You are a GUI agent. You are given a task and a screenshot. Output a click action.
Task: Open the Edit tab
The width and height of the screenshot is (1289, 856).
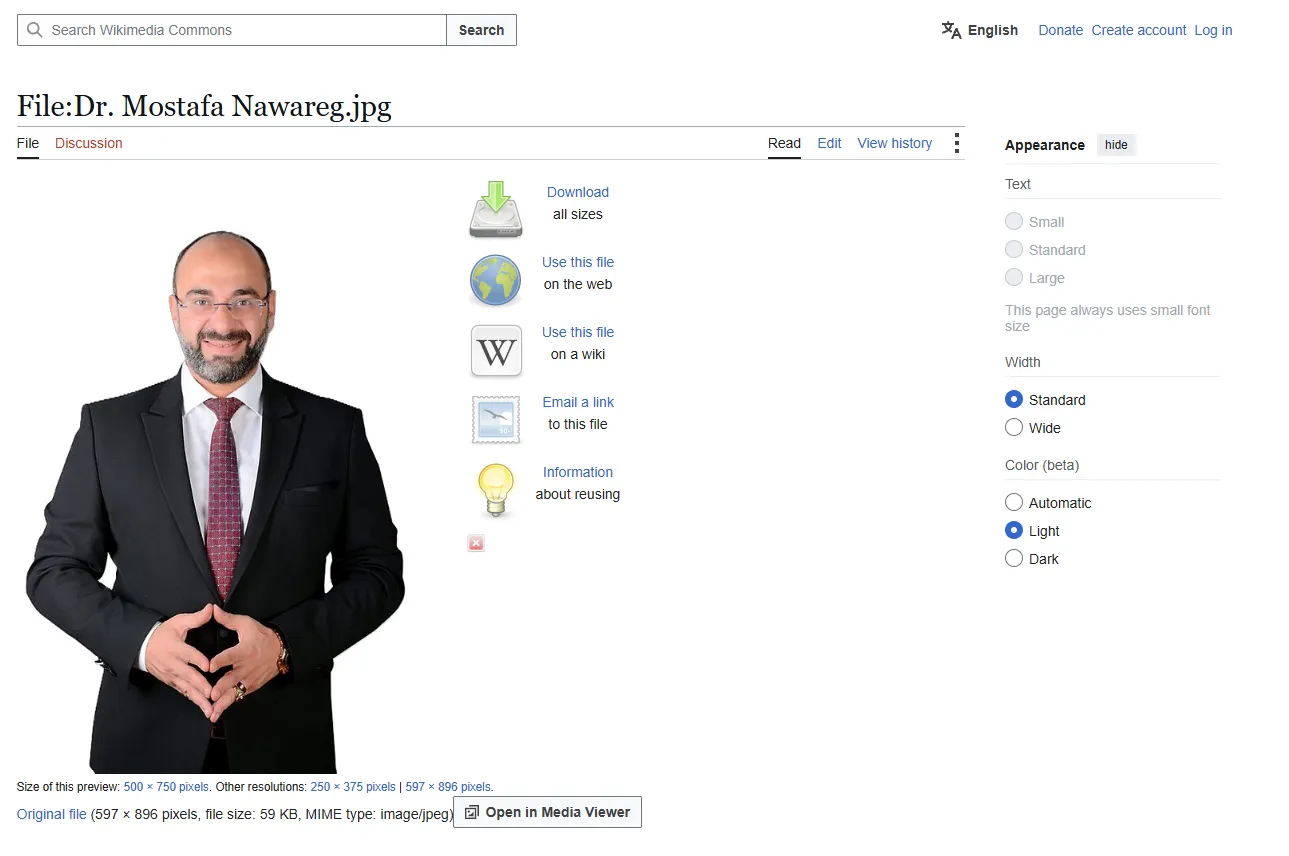pyautogui.click(x=829, y=143)
